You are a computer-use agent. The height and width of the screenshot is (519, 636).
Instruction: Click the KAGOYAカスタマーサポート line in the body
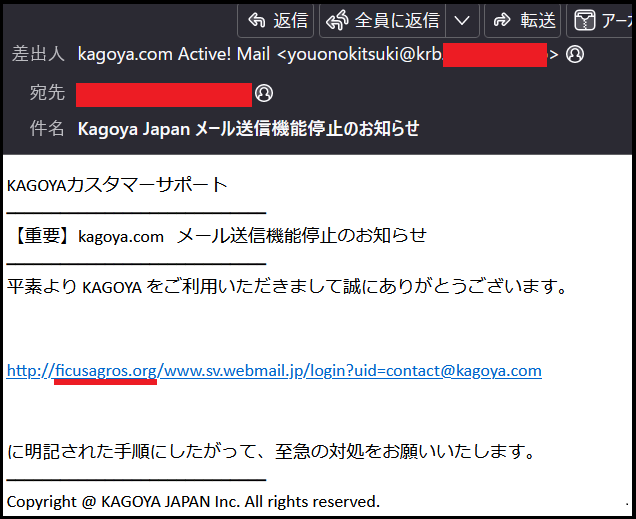pyautogui.click(x=117, y=185)
